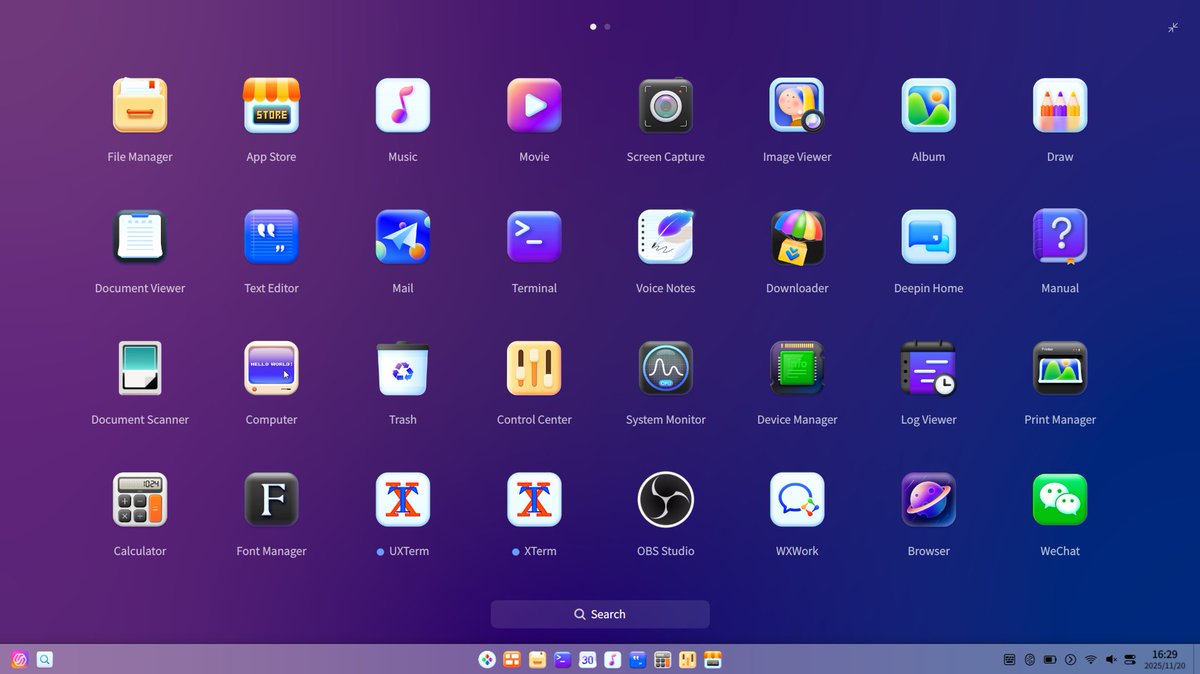Open System Monitor
The height and width of the screenshot is (674, 1200).
click(x=666, y=368)
